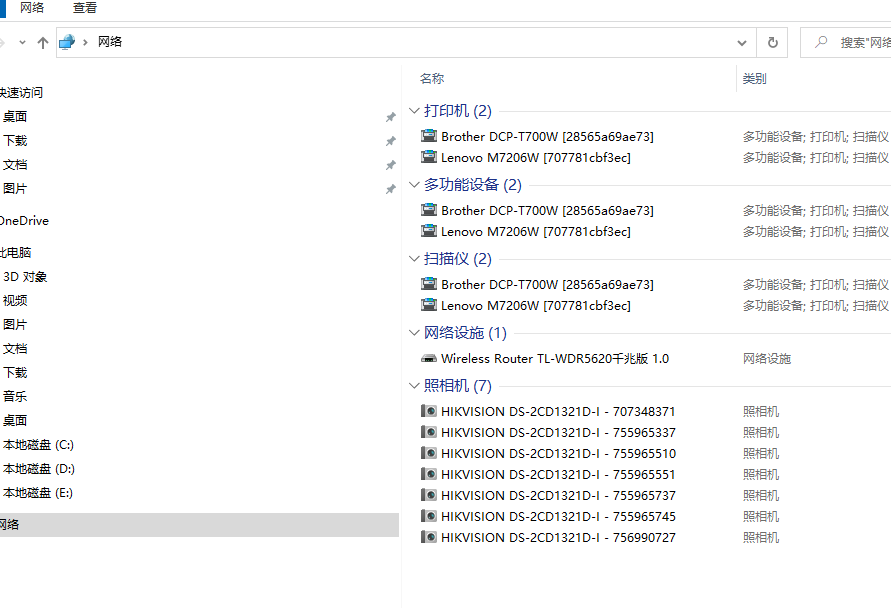Collapse the 网络设施 (1) group
The height and width of the screenshot is (608, 891).
(x=414, y=333)
